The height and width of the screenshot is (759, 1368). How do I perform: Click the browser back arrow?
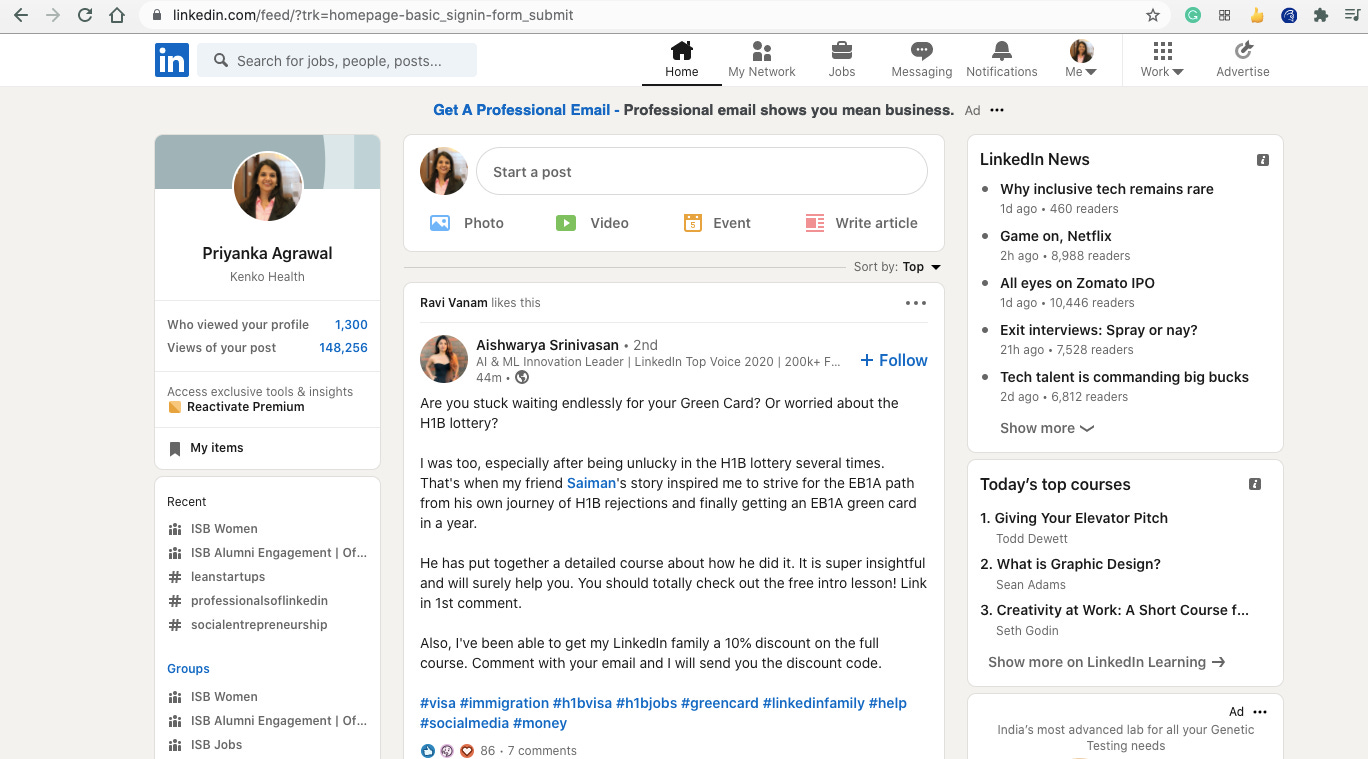pos(20,15)
